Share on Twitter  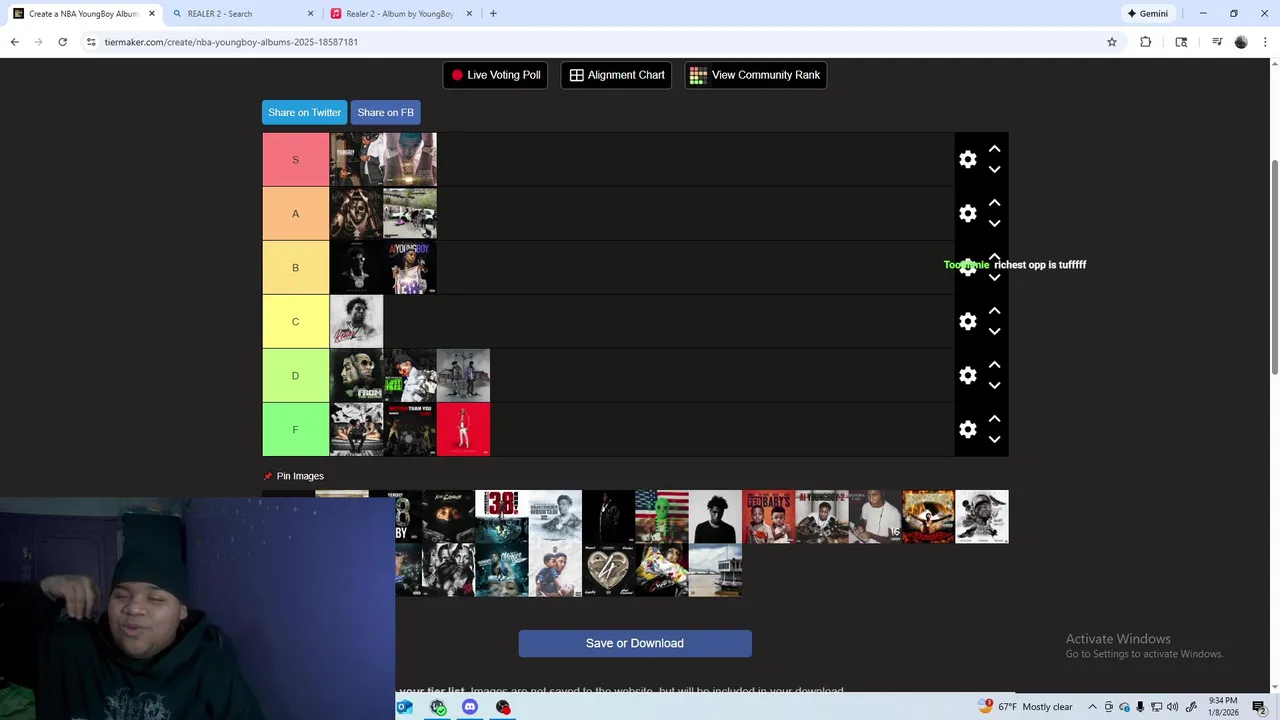point(304,112)
